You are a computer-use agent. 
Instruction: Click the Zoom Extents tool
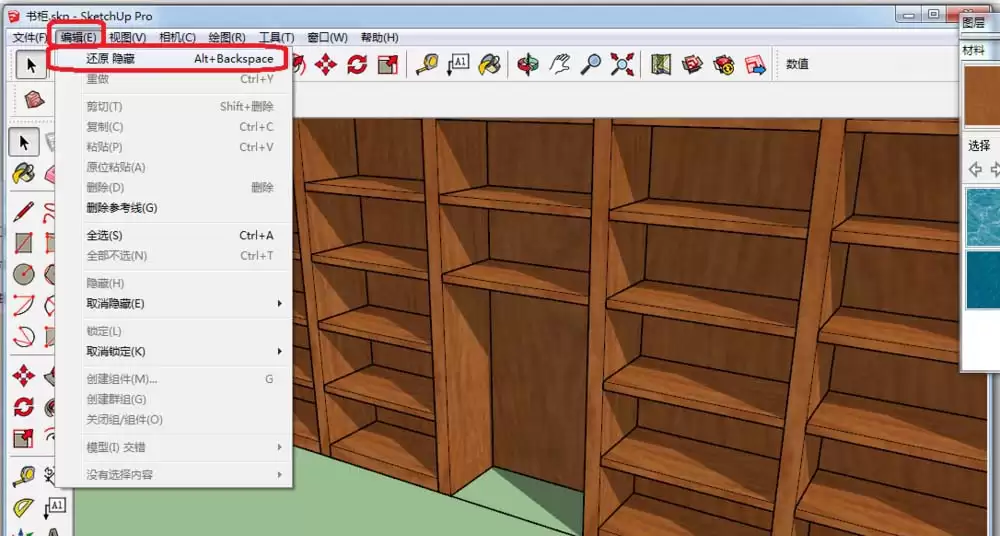tap(622, 64)
